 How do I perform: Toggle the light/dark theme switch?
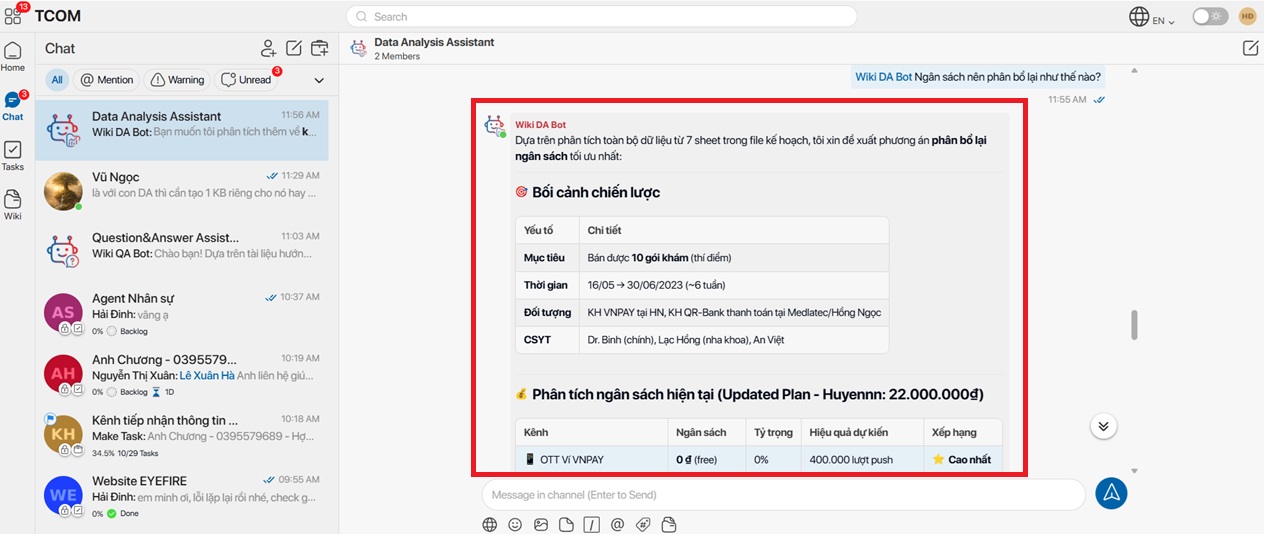pos(1210,16)
